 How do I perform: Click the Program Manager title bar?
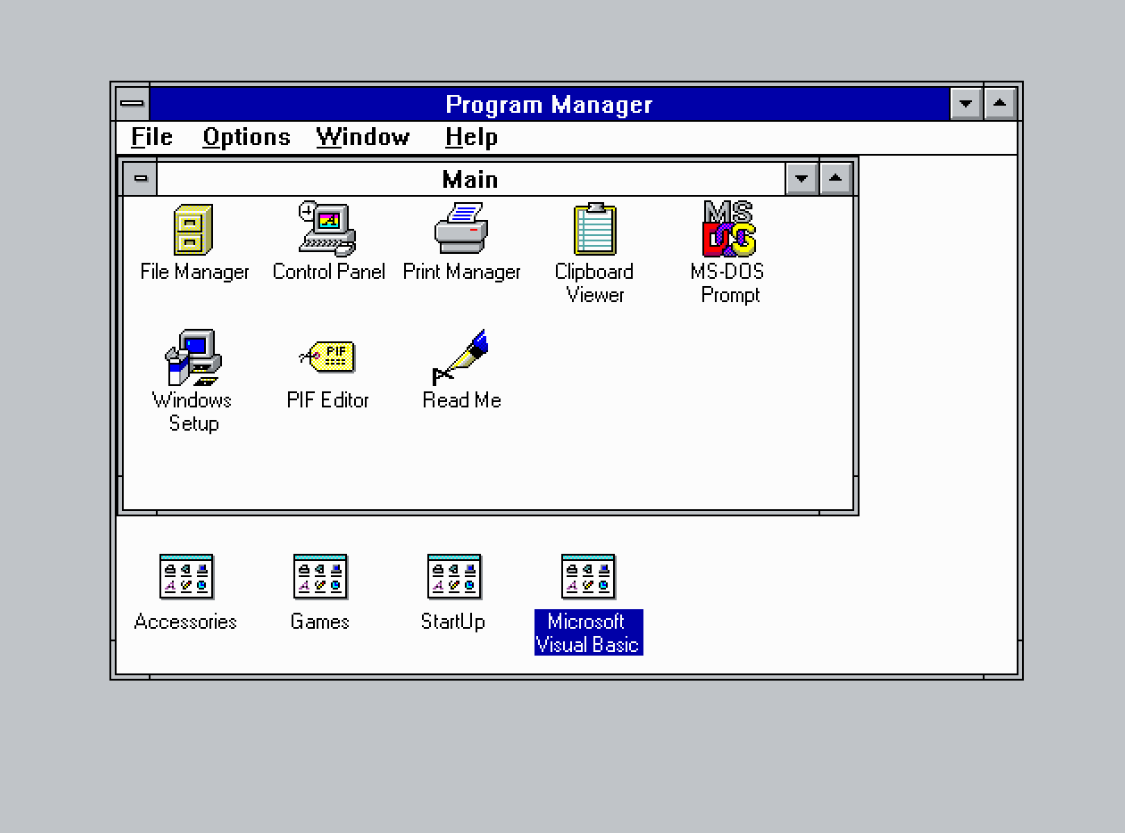pyautogui.click(x=549, y=104)
